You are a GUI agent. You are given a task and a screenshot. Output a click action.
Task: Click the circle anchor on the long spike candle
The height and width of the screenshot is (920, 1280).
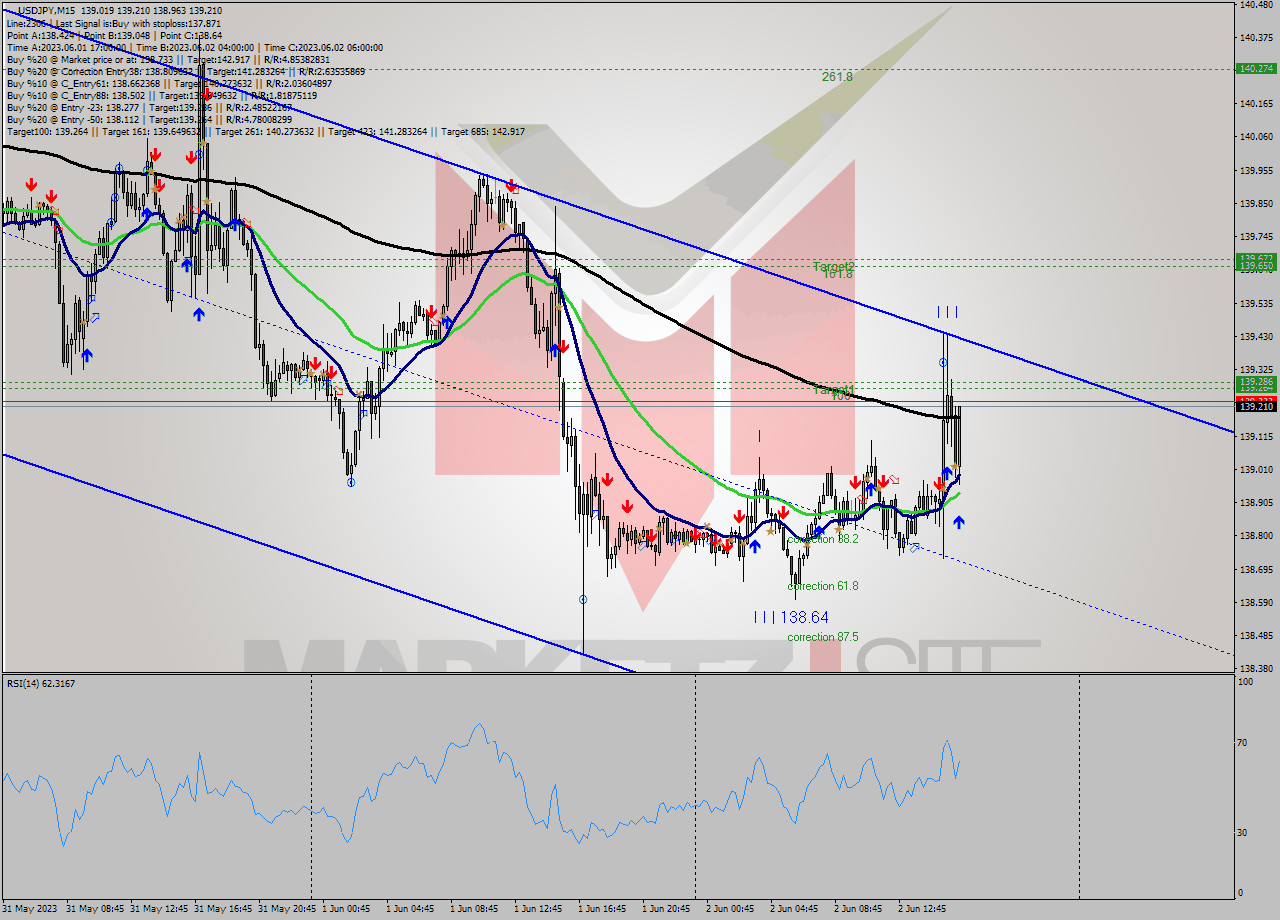pyautogui.click(x=583, y=598)
